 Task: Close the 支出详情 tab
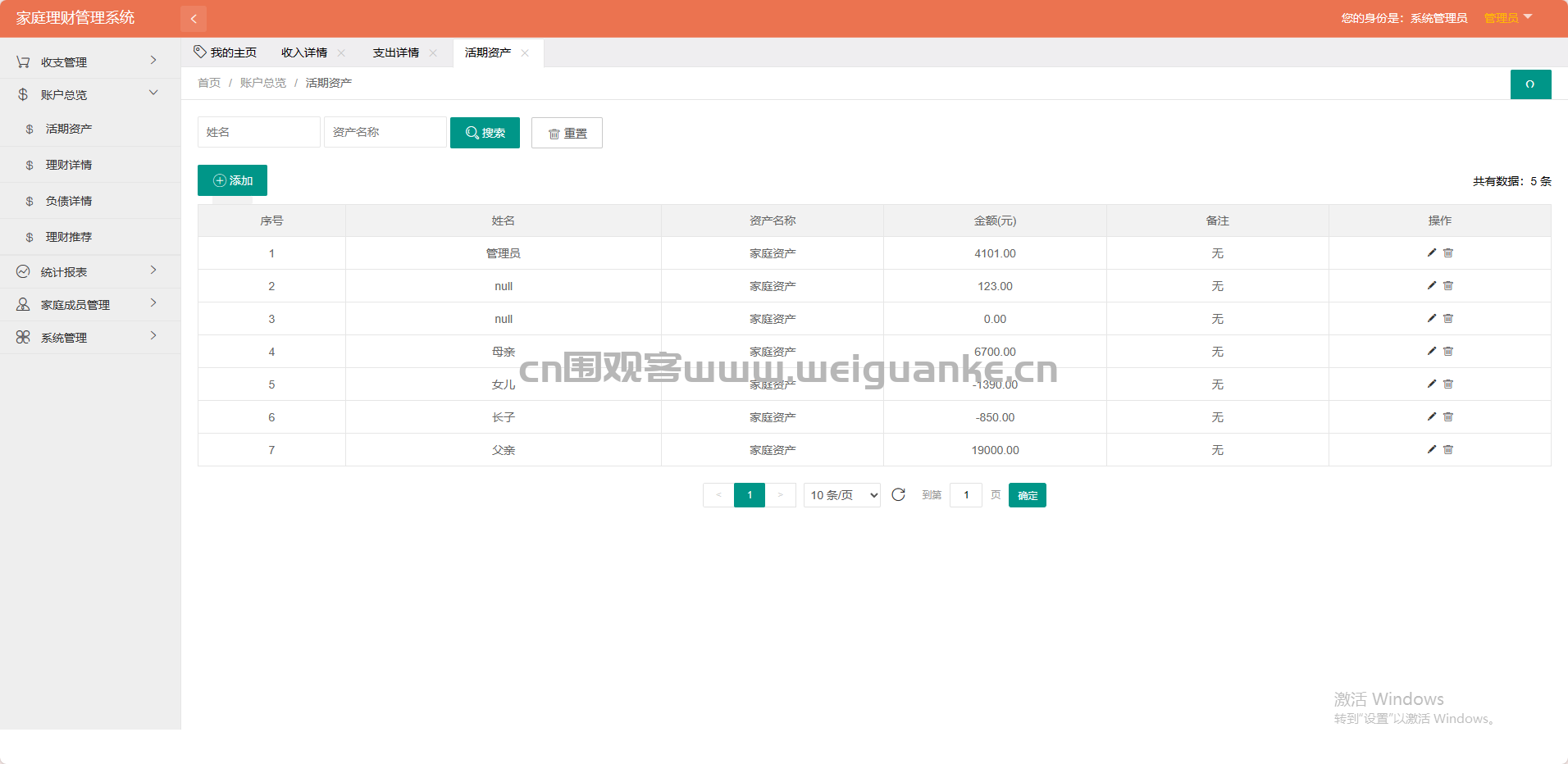coord(433,52)
